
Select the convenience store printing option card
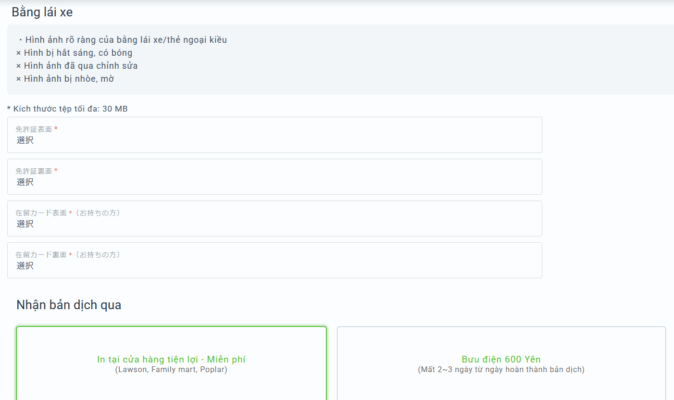pyautogui.click(x=171, y=363)
